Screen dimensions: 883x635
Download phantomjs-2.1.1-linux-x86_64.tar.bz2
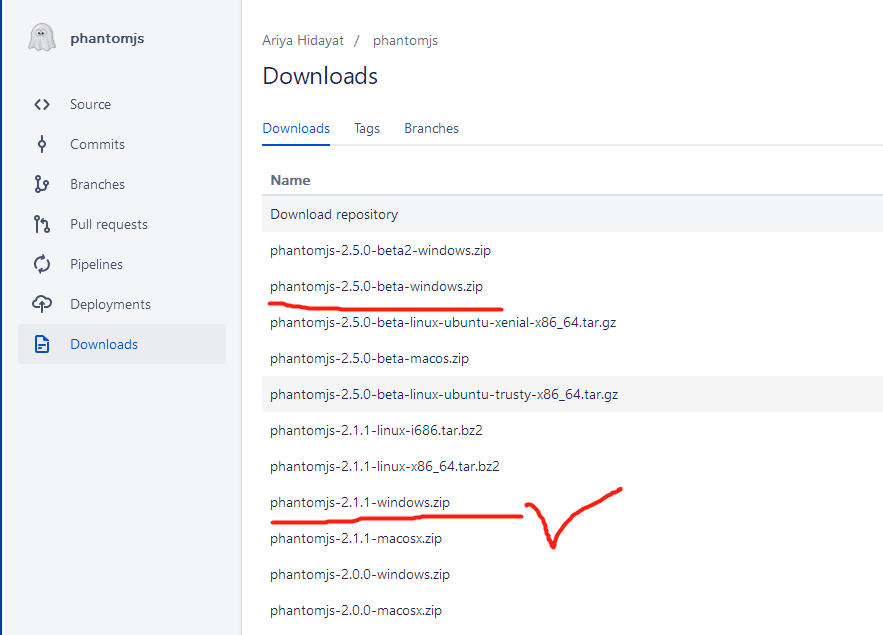[384, 466]
